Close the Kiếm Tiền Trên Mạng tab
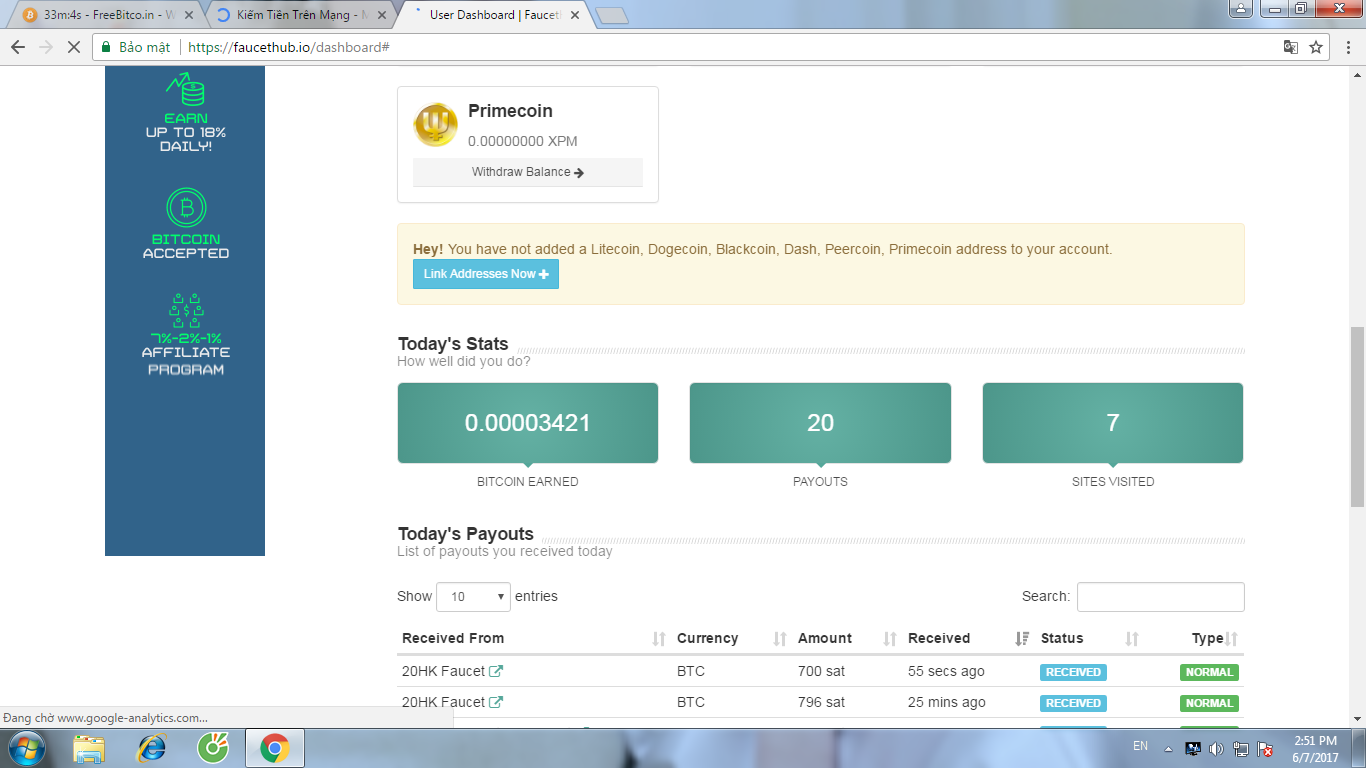1366x768 pixels. (x=381, y=15)
